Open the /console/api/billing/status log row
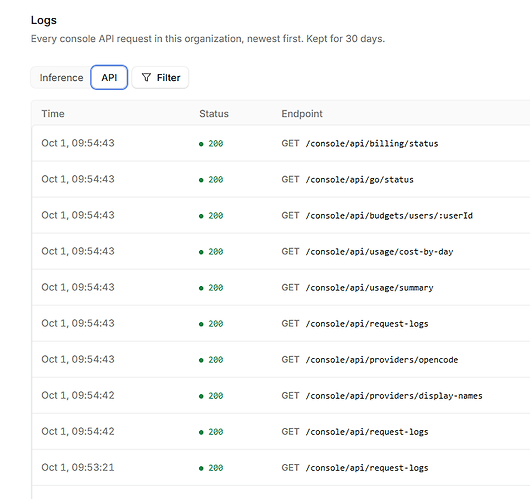 [281, 143]
